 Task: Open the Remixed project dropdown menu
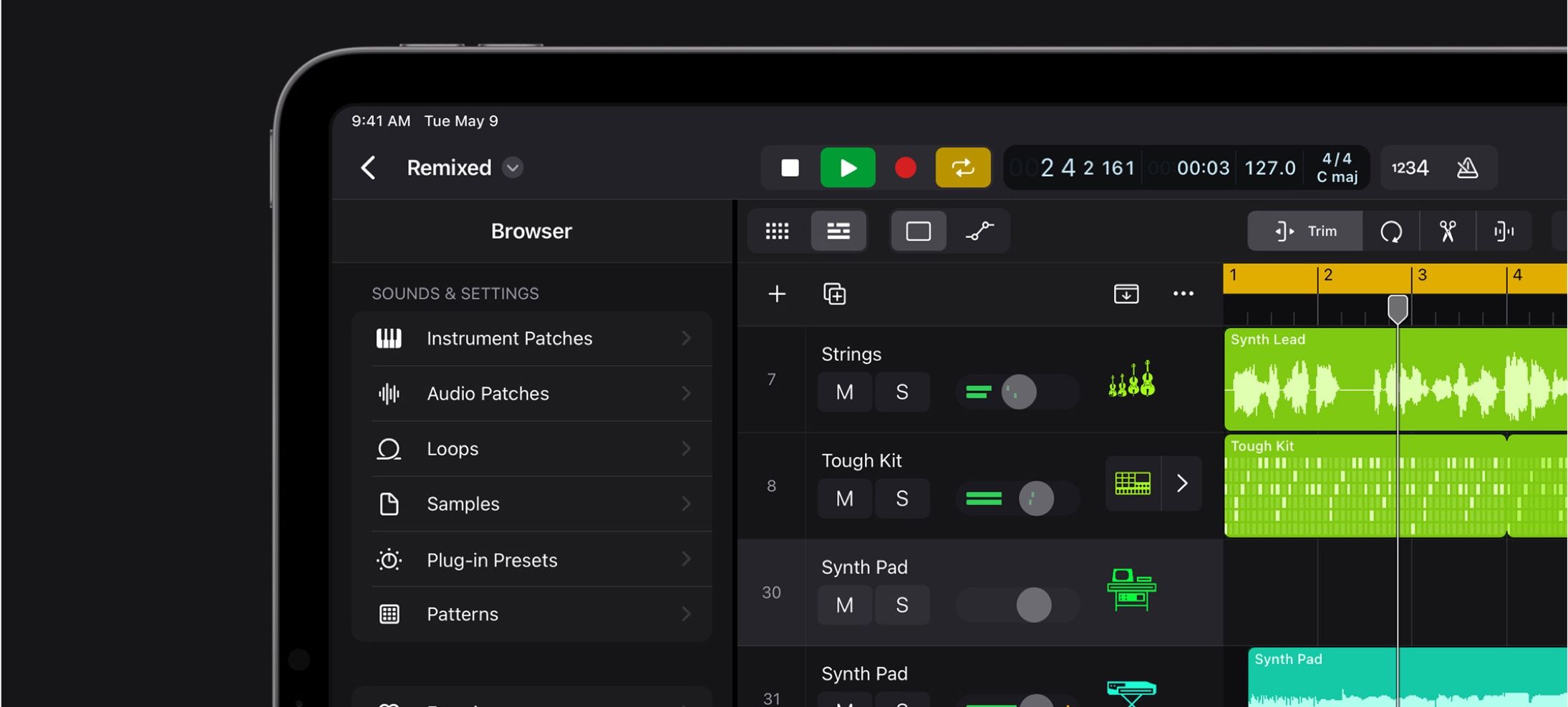[x=513, y=168]
